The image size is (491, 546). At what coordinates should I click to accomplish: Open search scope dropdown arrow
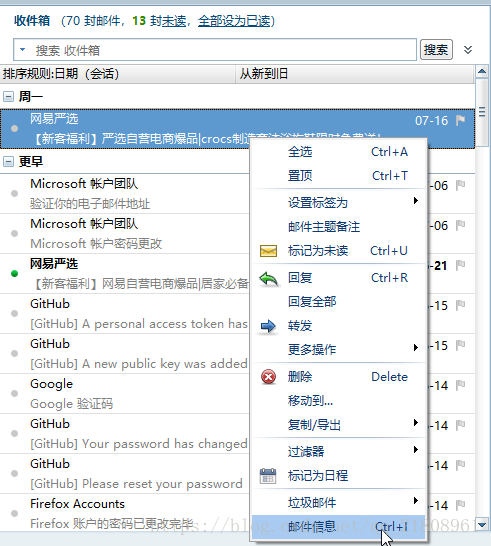click(x=23, y=49)
